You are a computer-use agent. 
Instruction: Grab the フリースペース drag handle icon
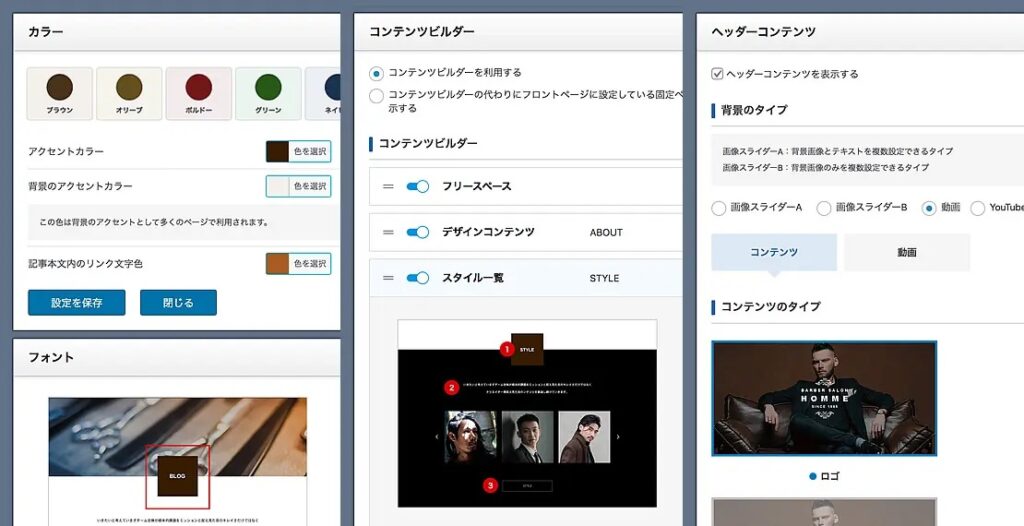388,186
